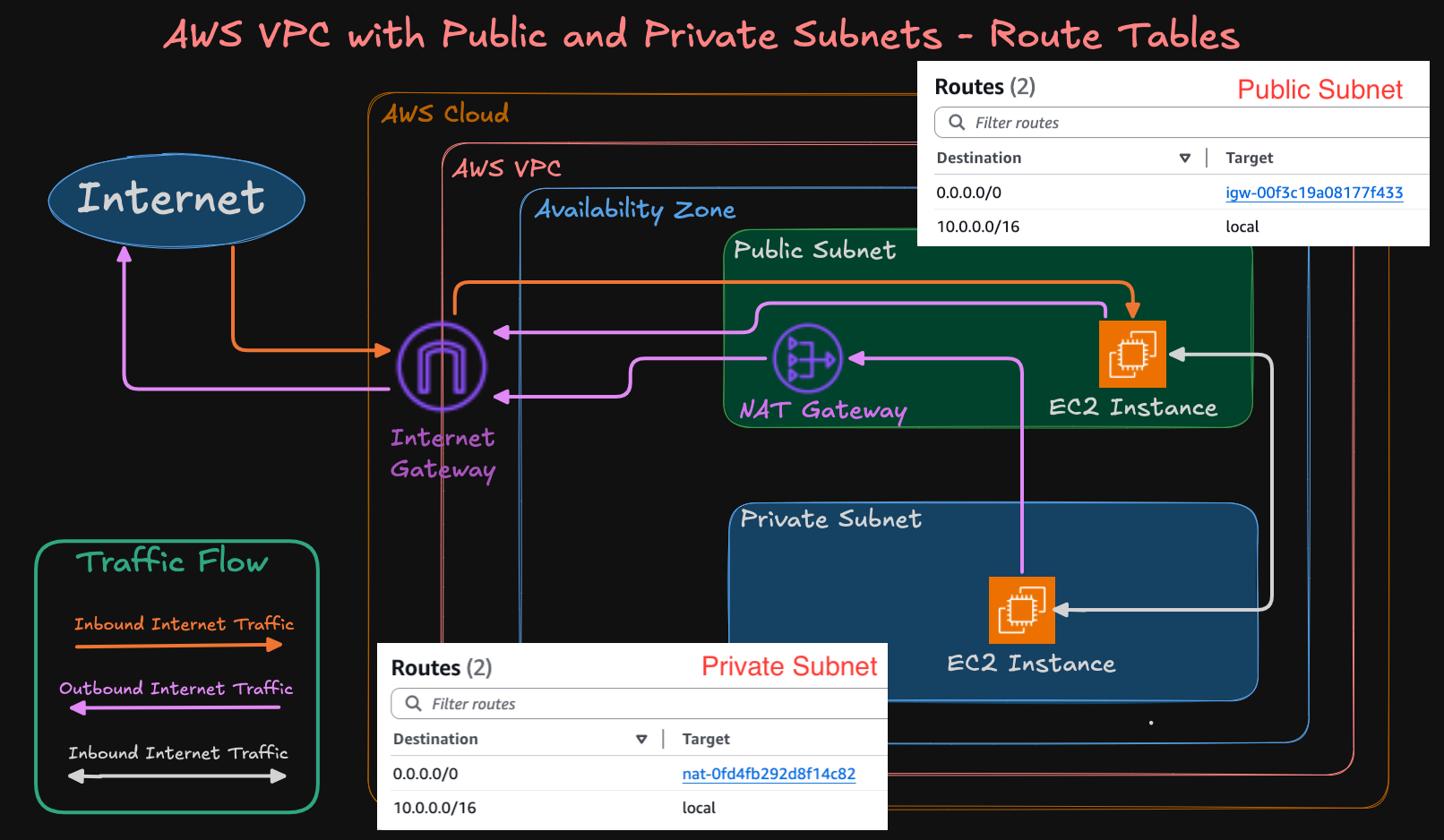1444x840 pixels.
Task: Select the private subnet EC2 instance icon
Action: tap(1021, 610)
